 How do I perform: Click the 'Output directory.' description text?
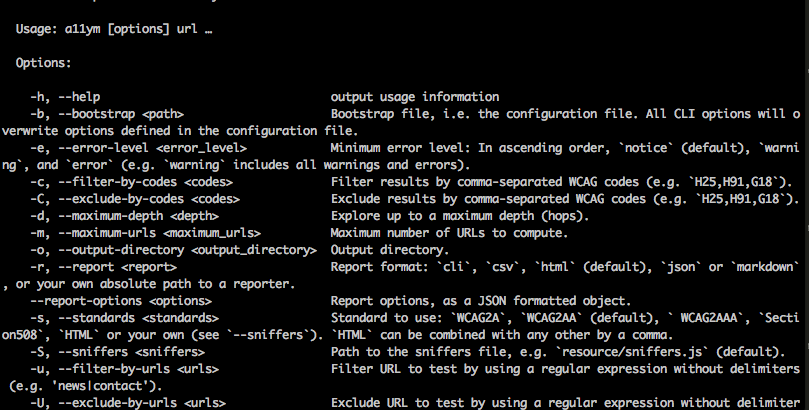(x=390, y=250)
